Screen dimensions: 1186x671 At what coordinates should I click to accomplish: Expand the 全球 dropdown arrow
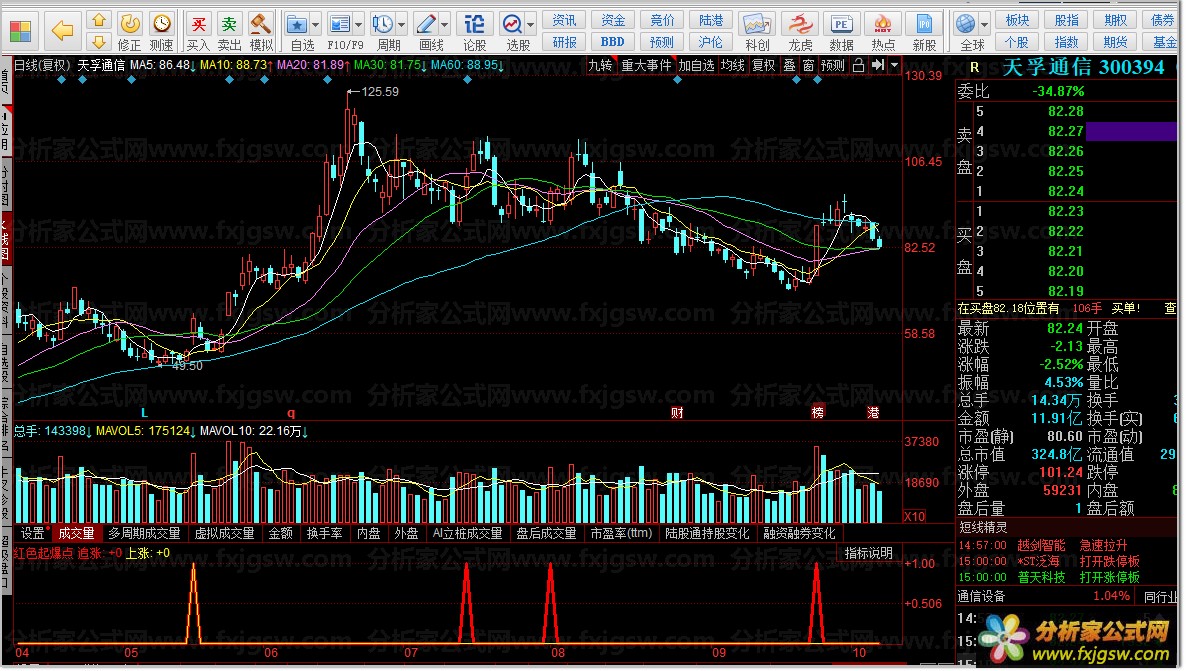(985, 24)
